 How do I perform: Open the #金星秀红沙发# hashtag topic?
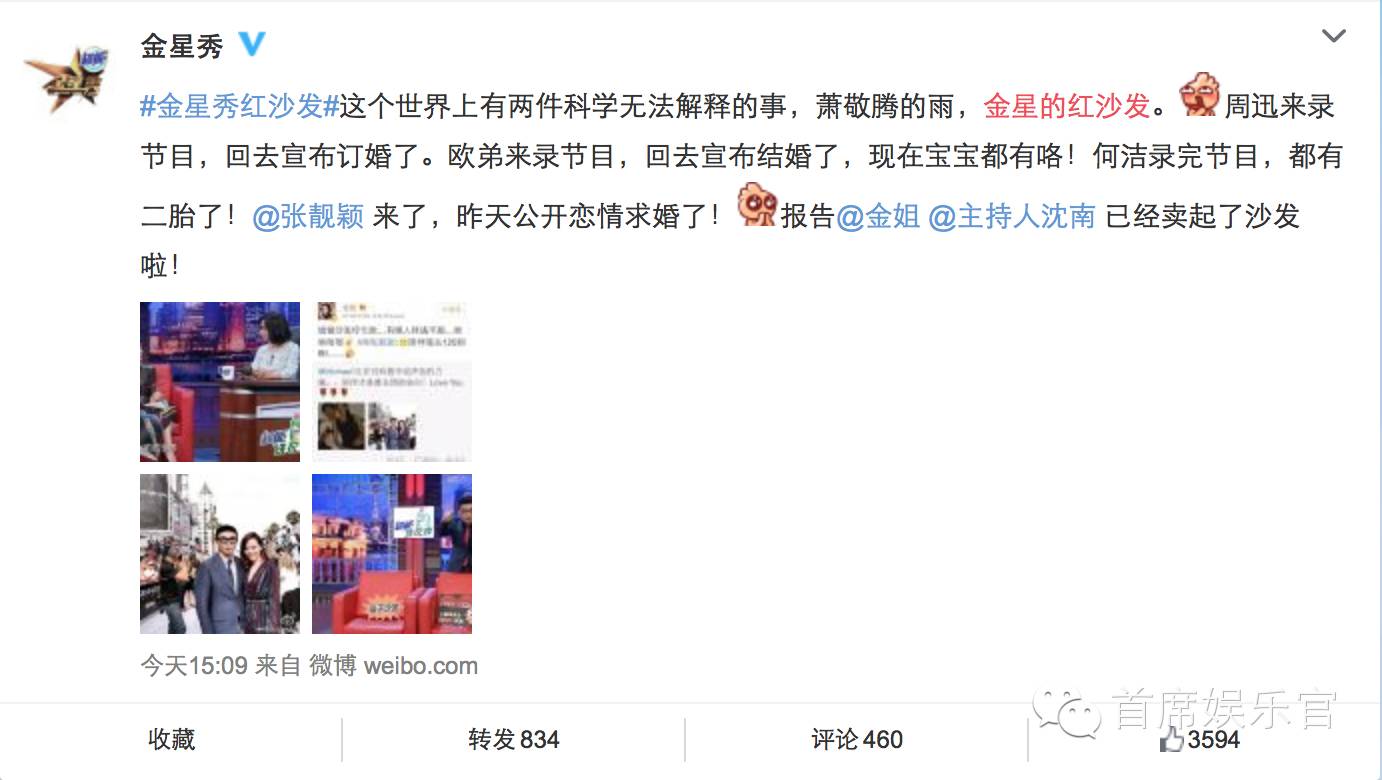240,104
